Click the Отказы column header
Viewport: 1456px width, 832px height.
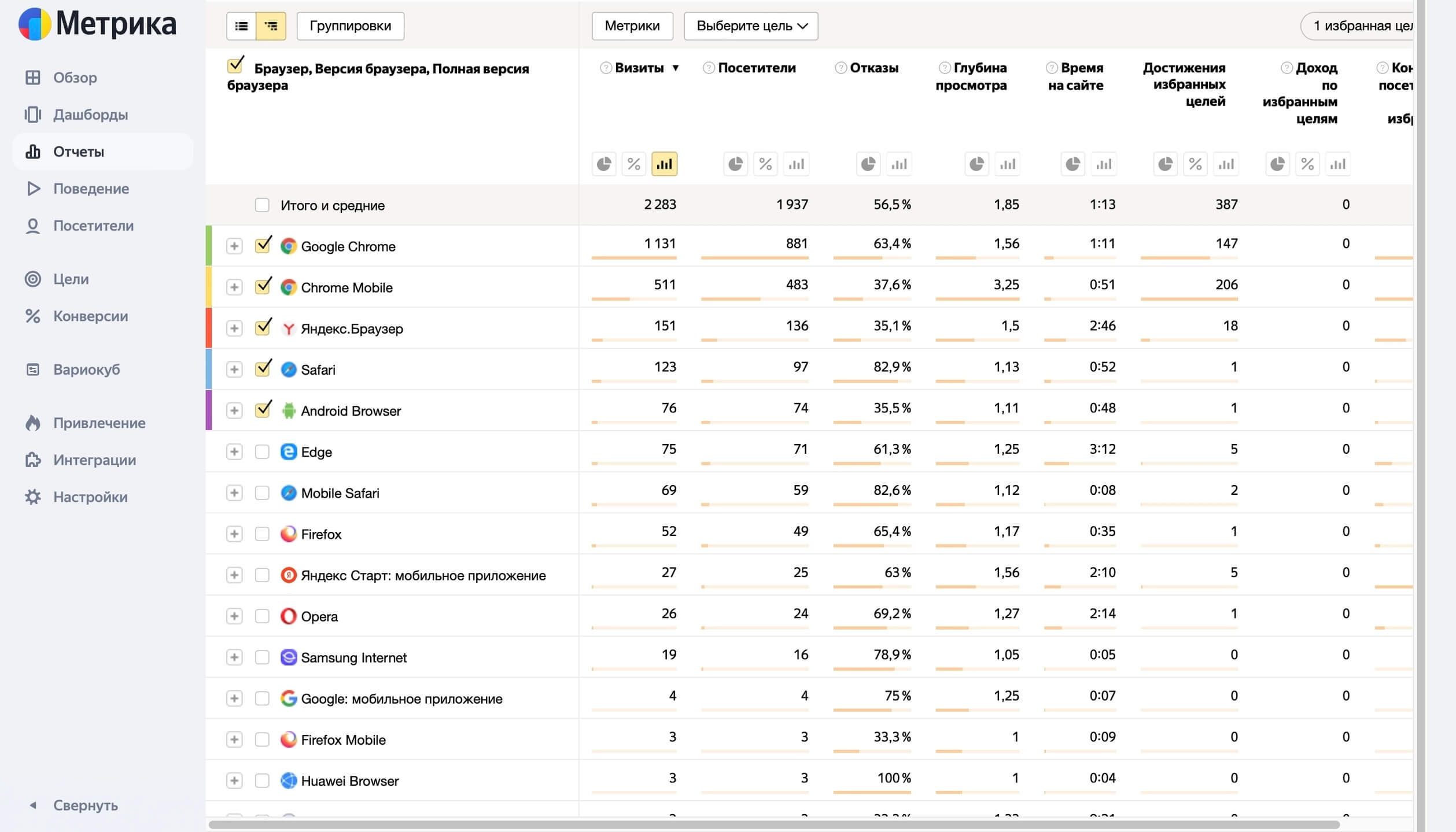point(874,68)
